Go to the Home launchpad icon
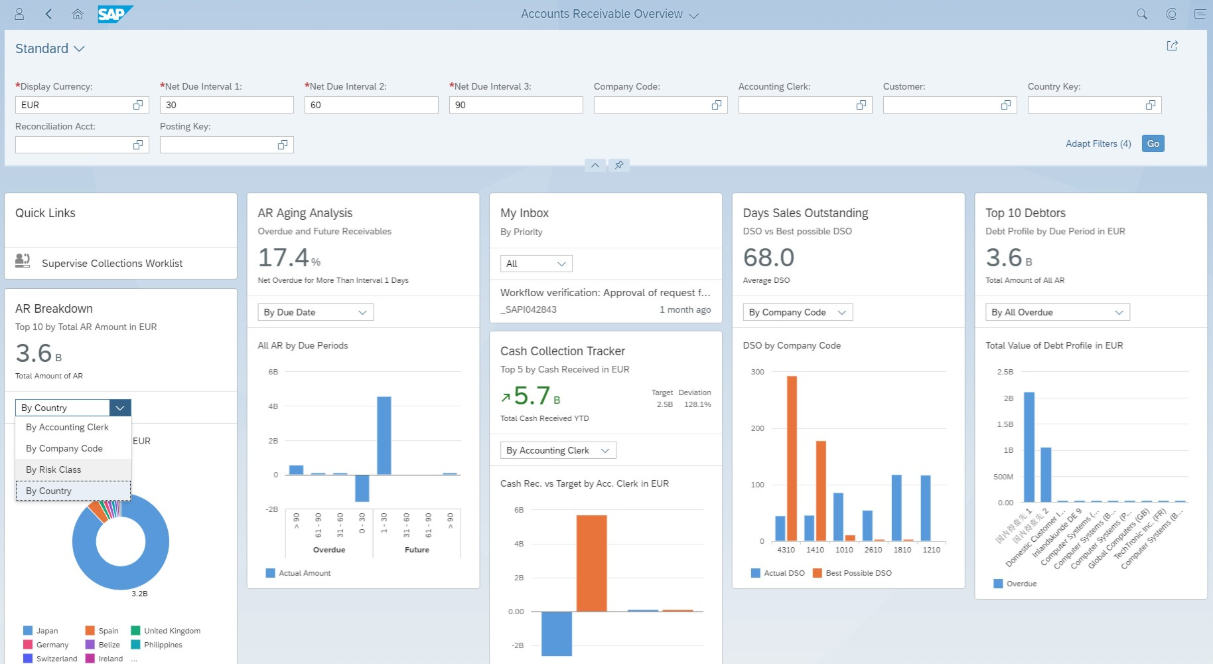Image resolution: width=1213 pixels, height=666 pixels. coord(78,14)
